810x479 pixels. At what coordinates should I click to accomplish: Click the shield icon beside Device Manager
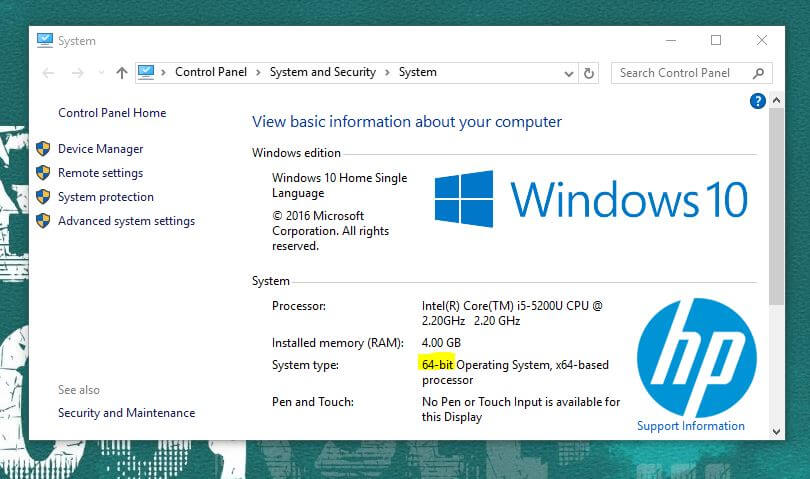(43, 149)
